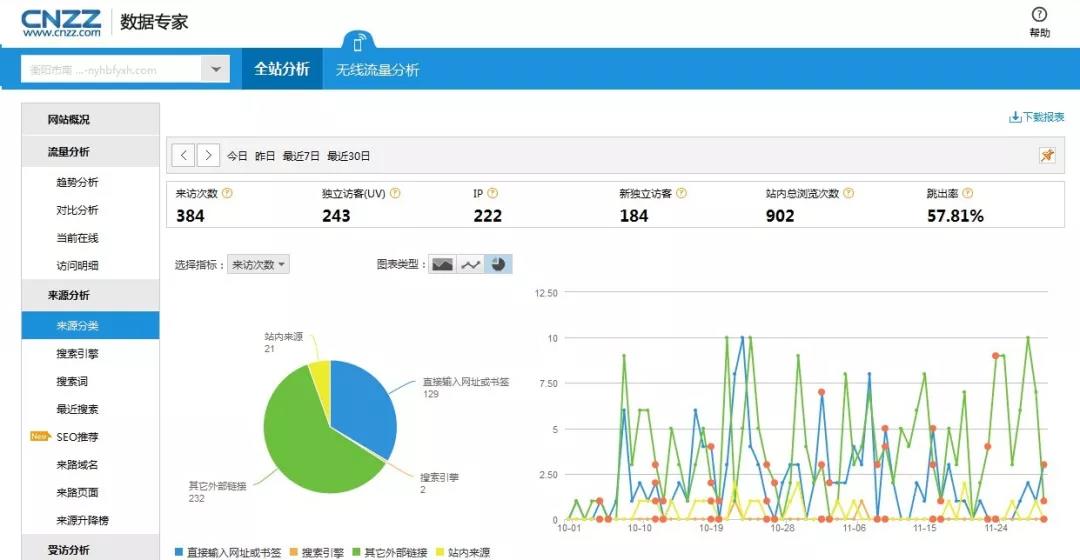
Task: Switch chart type to area chart
Action: pos(442,265)
